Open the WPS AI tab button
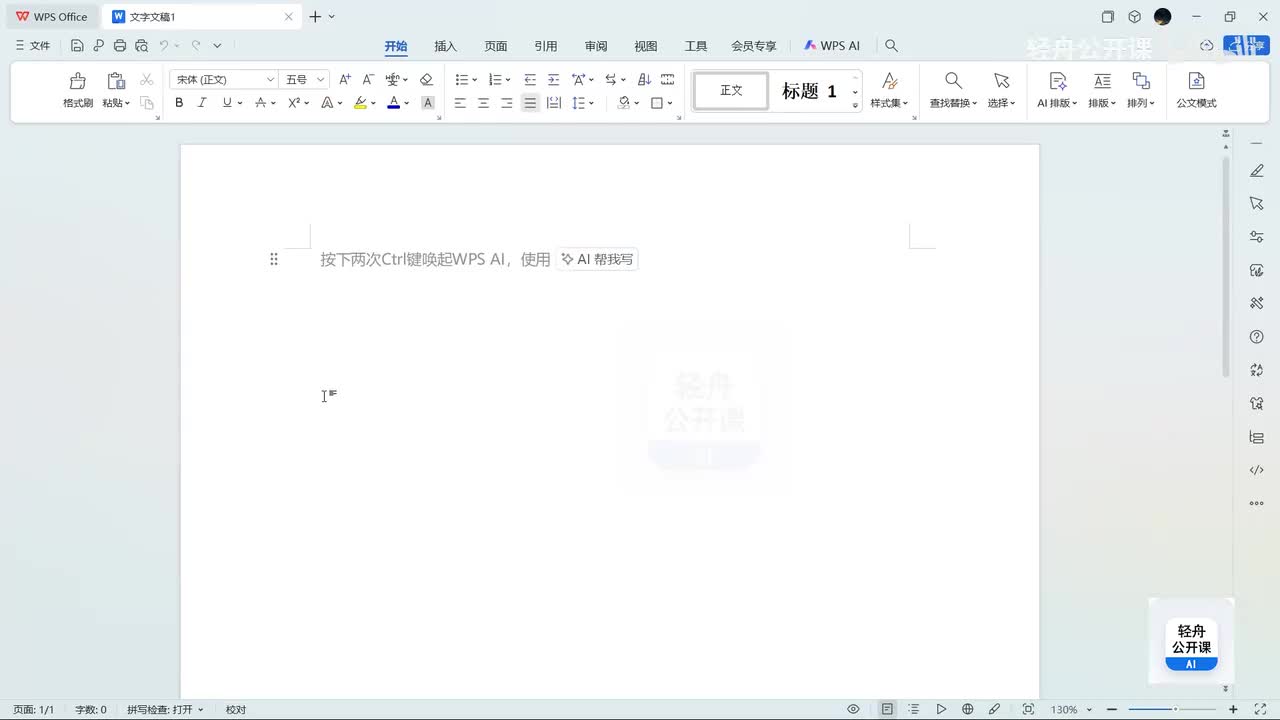The width and height of the screenshot is (1280, 720). tap(832, 46)
